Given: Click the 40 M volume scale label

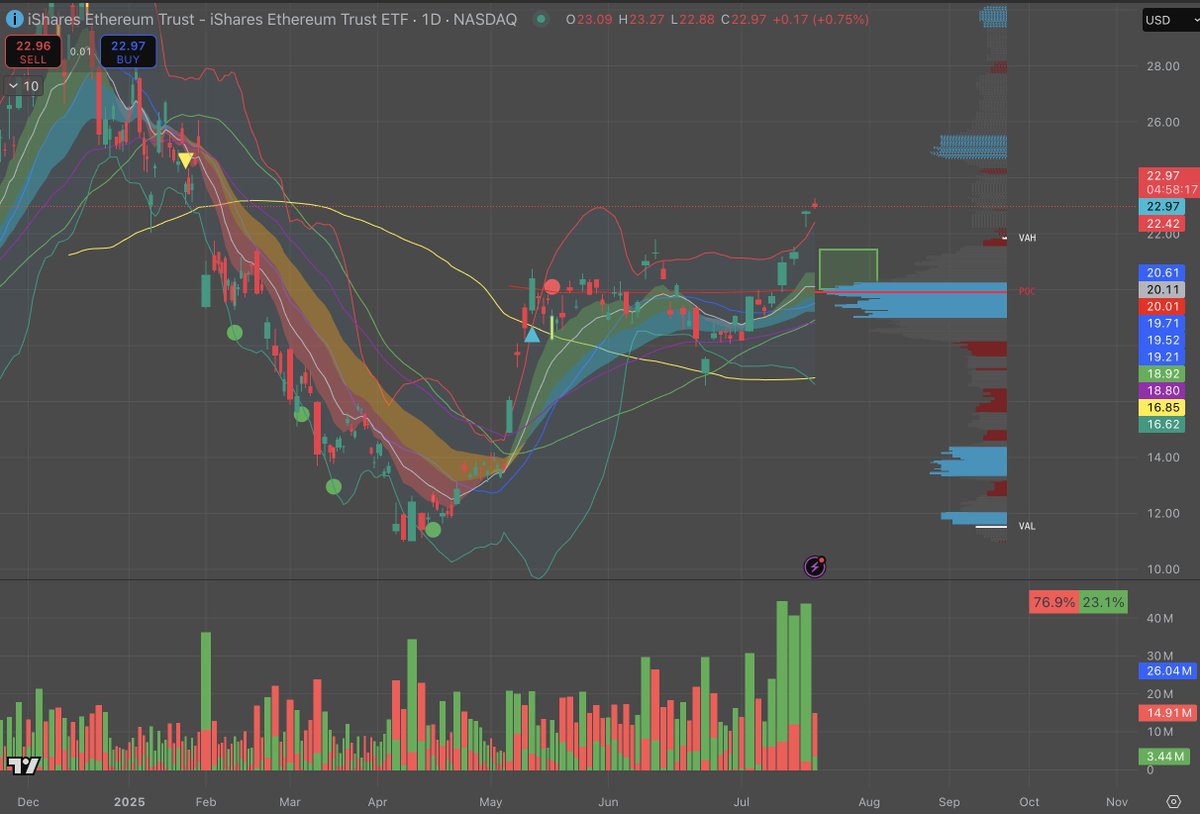Looking at the screenshot, I should (1160, 619).
